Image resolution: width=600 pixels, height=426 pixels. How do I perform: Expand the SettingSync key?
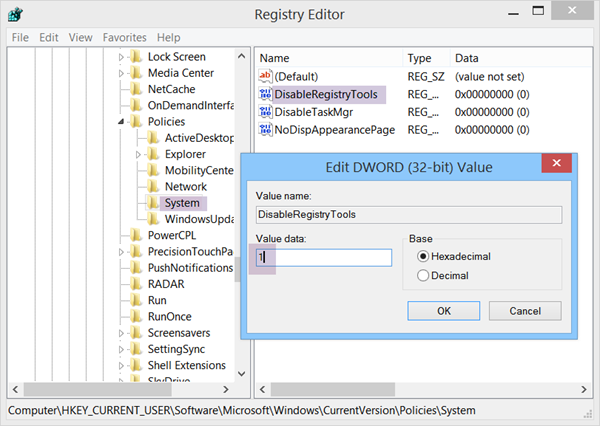tap(121, 349)
